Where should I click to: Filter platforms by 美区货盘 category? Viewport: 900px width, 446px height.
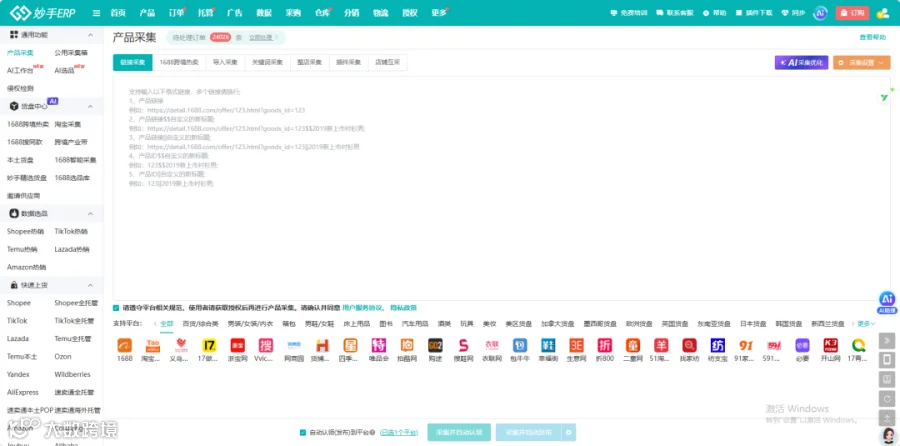pyautogui.click(x=518, y=324)
